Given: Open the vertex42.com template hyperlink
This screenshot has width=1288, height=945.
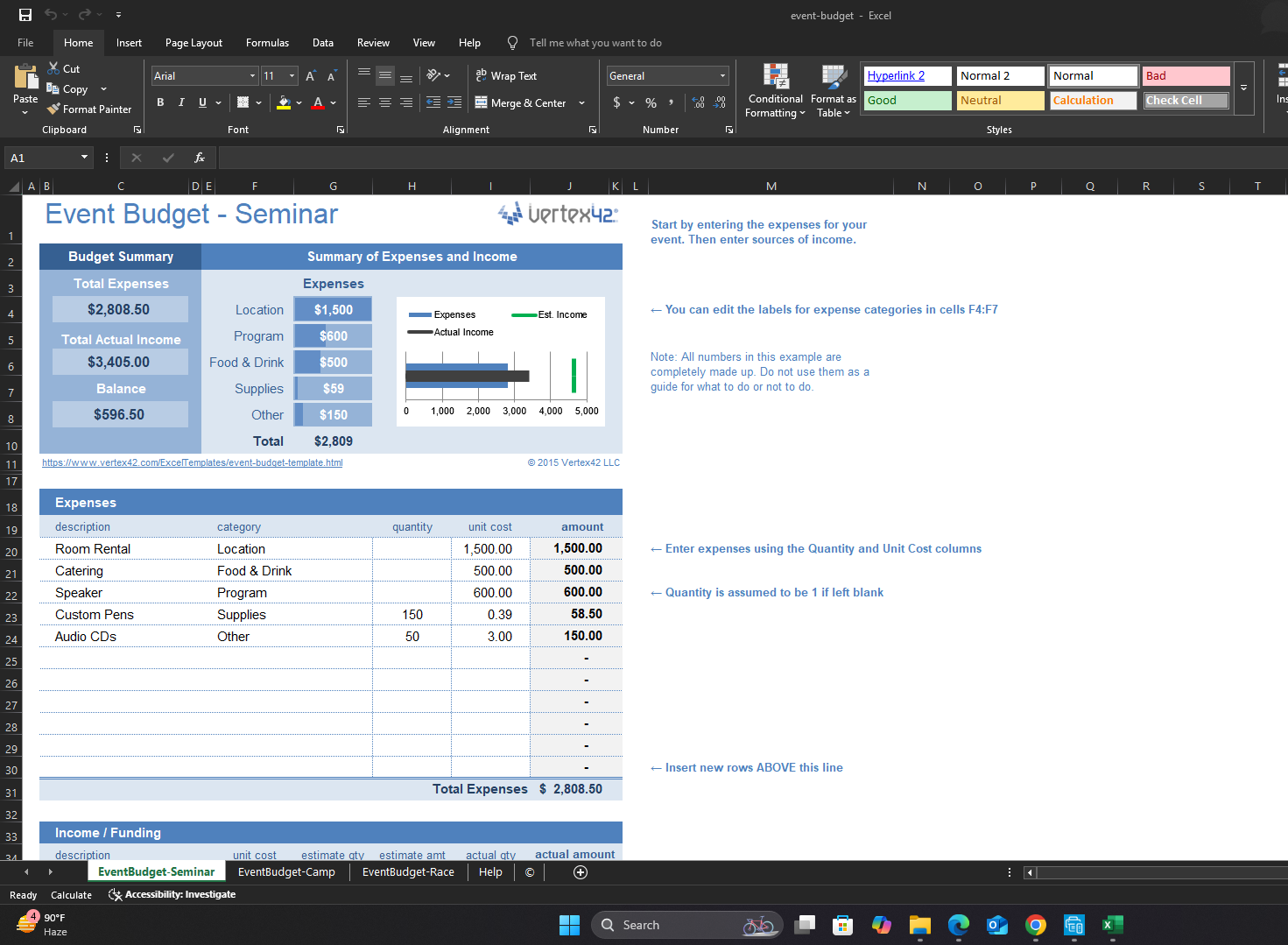Looking at the screenshot, I should point(192,462).
